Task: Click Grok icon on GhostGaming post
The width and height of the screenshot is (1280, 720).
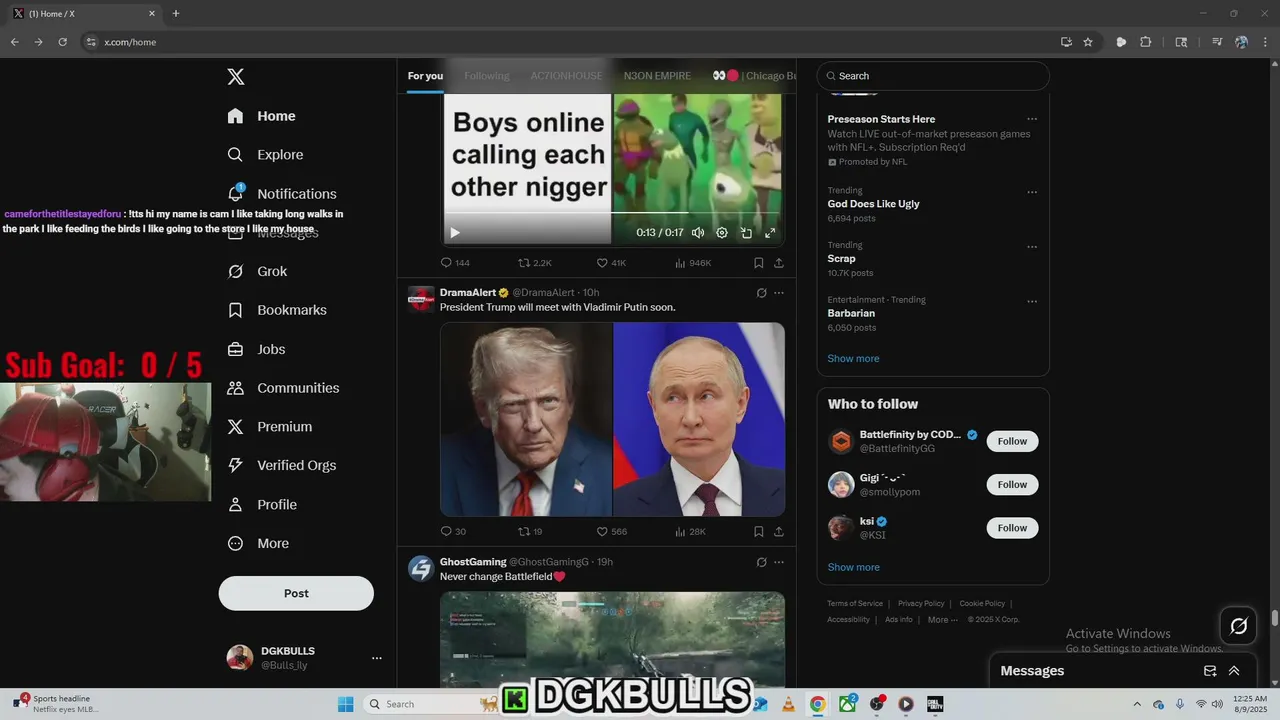Action: tap(761, 562)
